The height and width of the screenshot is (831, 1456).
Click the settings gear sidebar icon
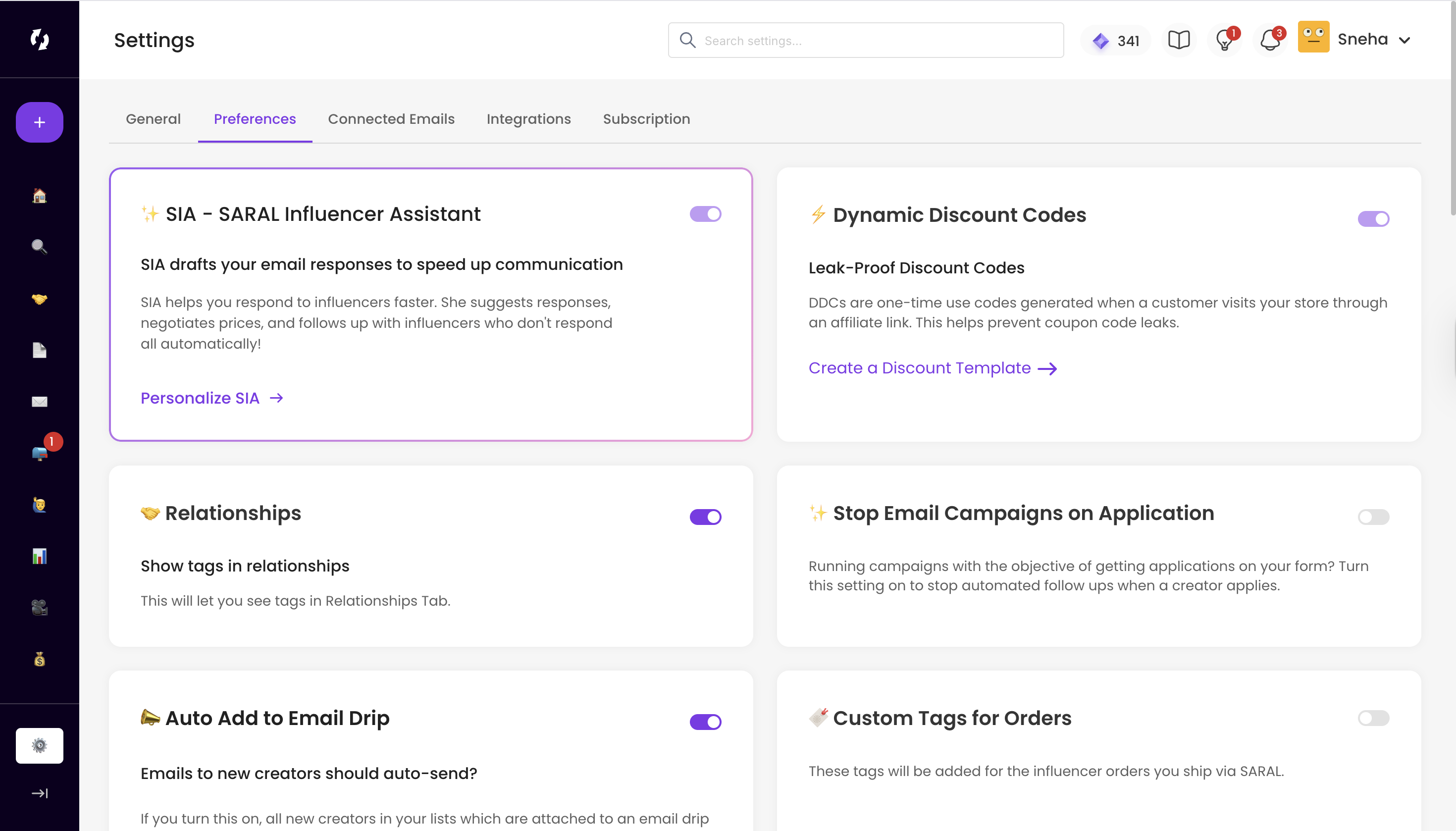click(40, 745)
